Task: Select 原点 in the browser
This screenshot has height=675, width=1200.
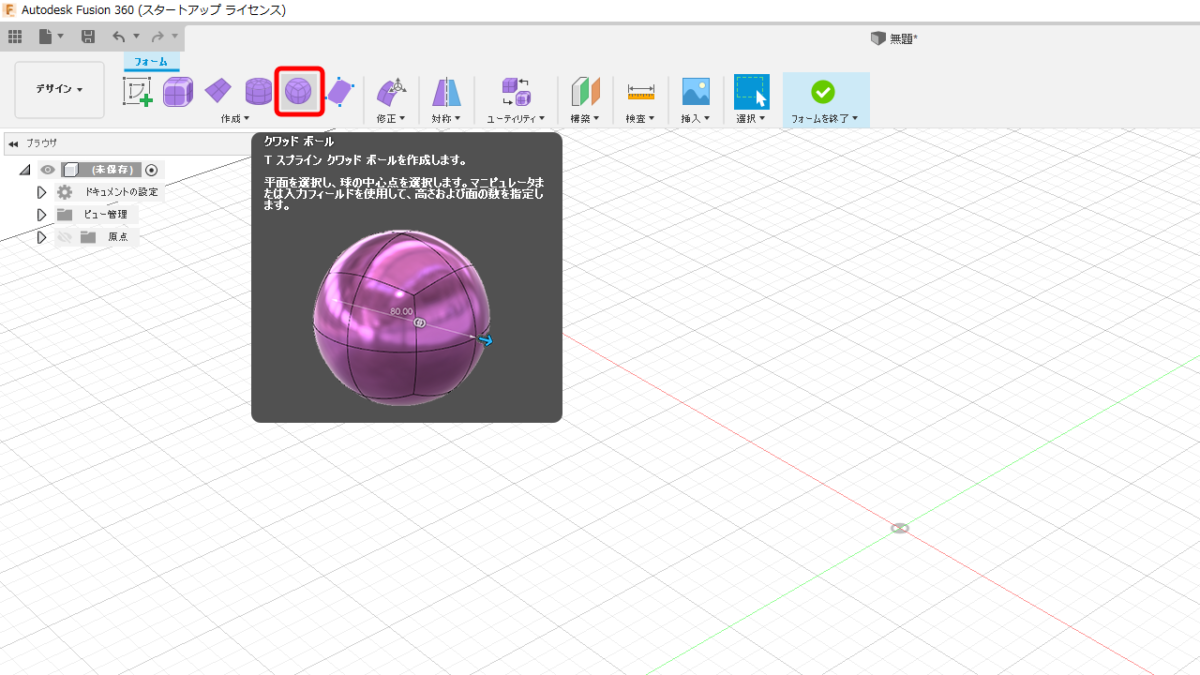Action: pyautogui.click(x=118, y=237)
